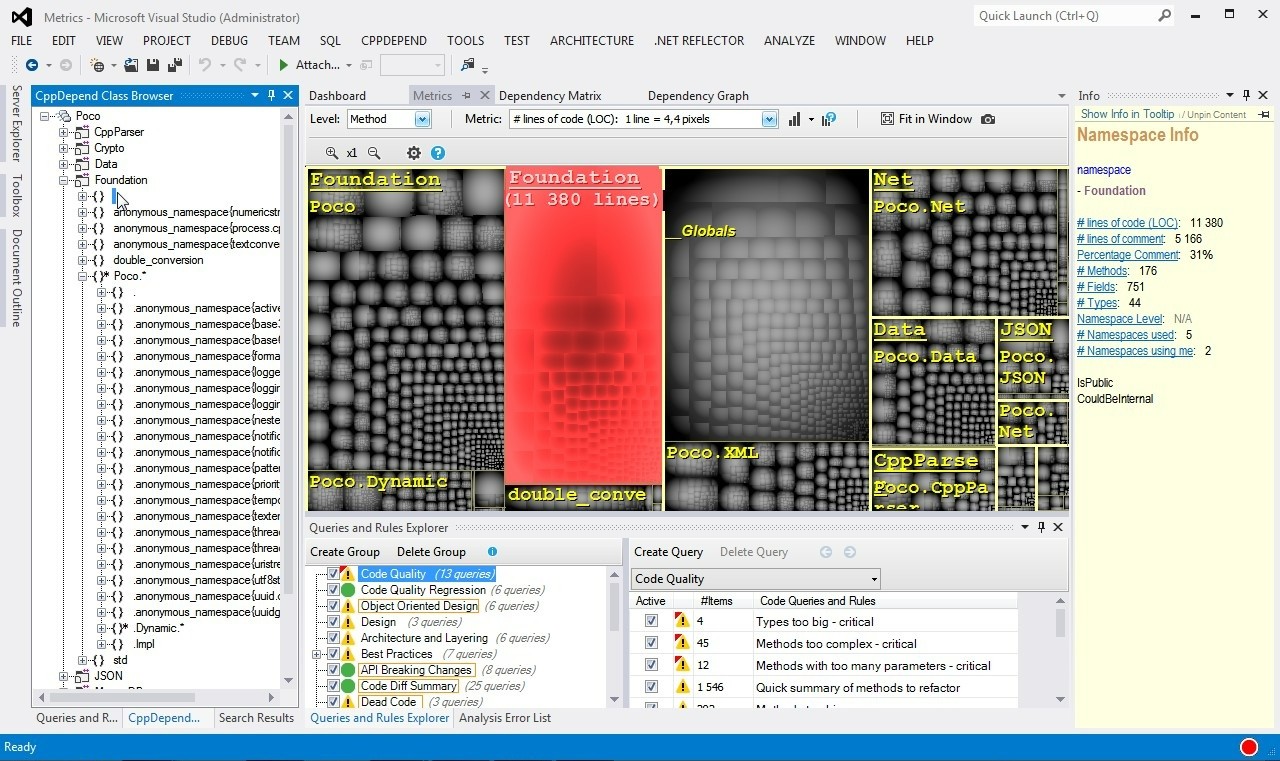Click the Open File toolbar icon
The height and width of the screenshot is (761, 1280).
click(132, 65)
